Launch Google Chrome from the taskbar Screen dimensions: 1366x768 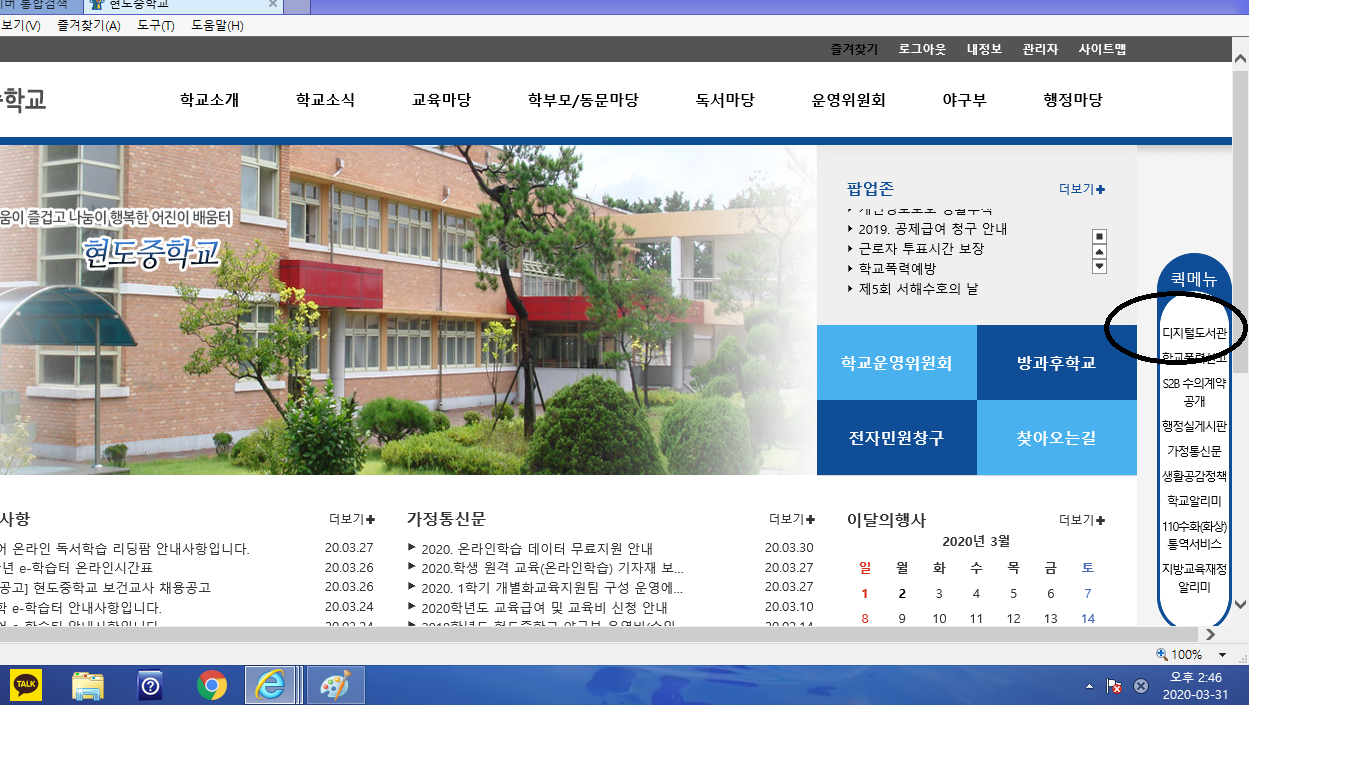(x=212, y=686)
